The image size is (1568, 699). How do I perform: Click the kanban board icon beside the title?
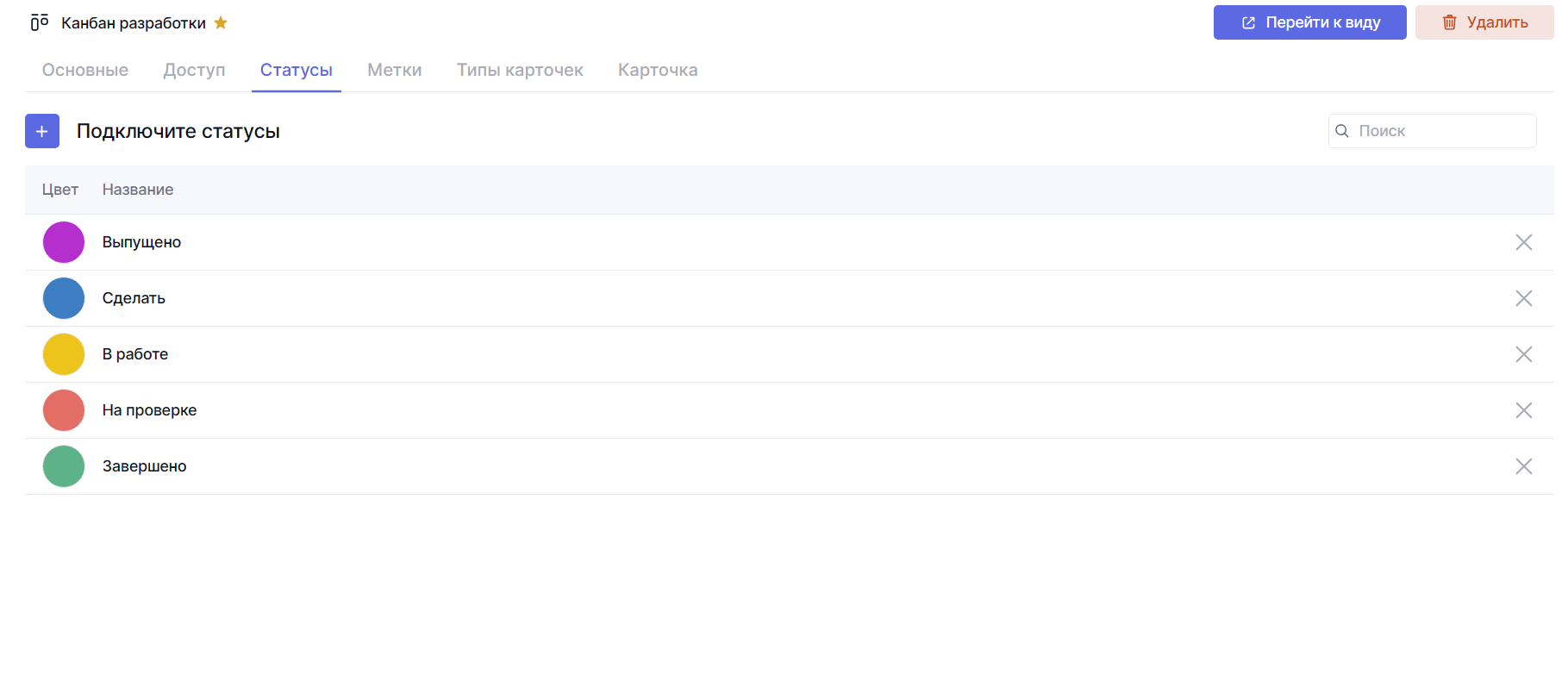click(x=39, y=22)
